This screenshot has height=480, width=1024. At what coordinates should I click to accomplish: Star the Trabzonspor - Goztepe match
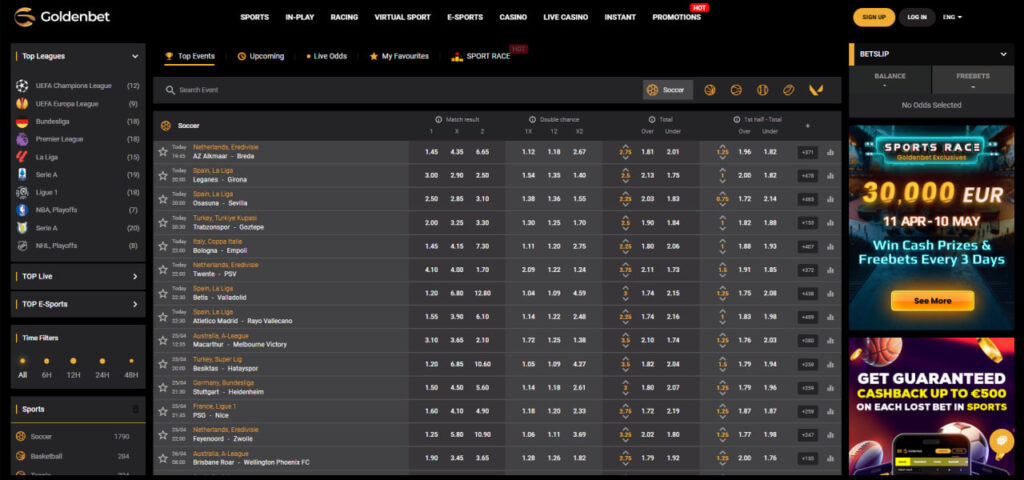point(163,223)
